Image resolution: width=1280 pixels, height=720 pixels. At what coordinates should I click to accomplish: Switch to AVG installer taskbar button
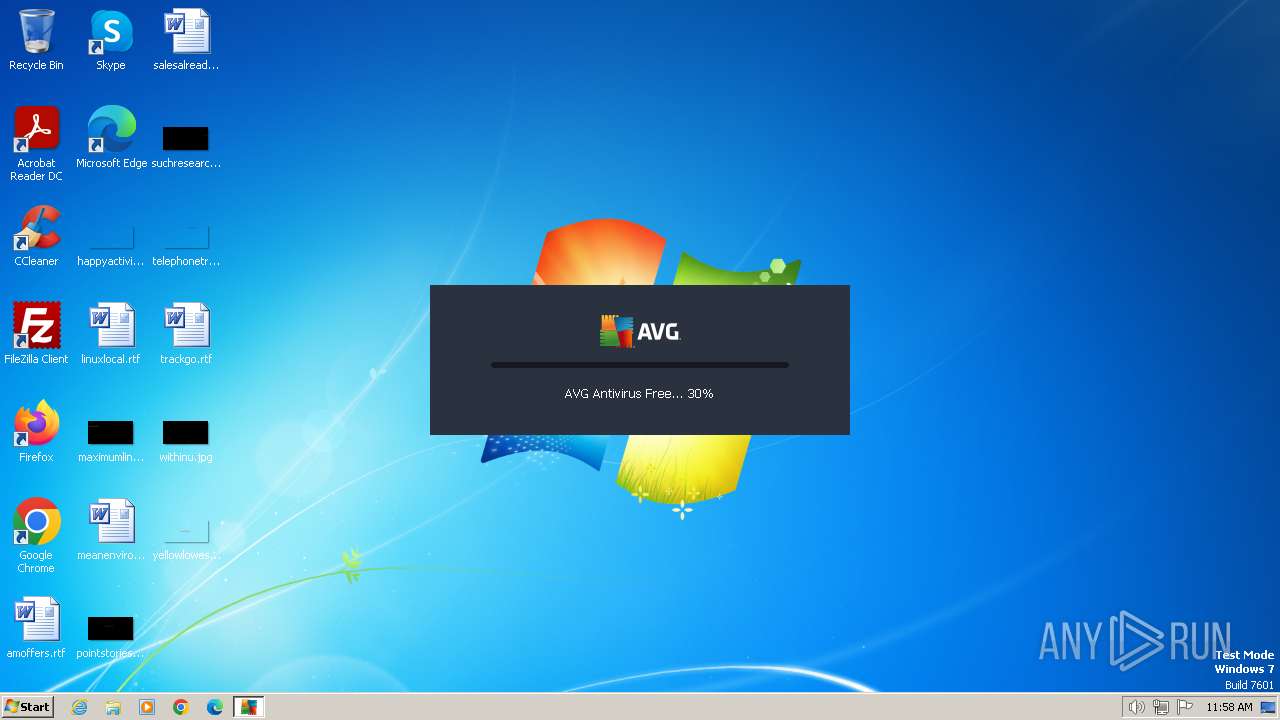248,707
